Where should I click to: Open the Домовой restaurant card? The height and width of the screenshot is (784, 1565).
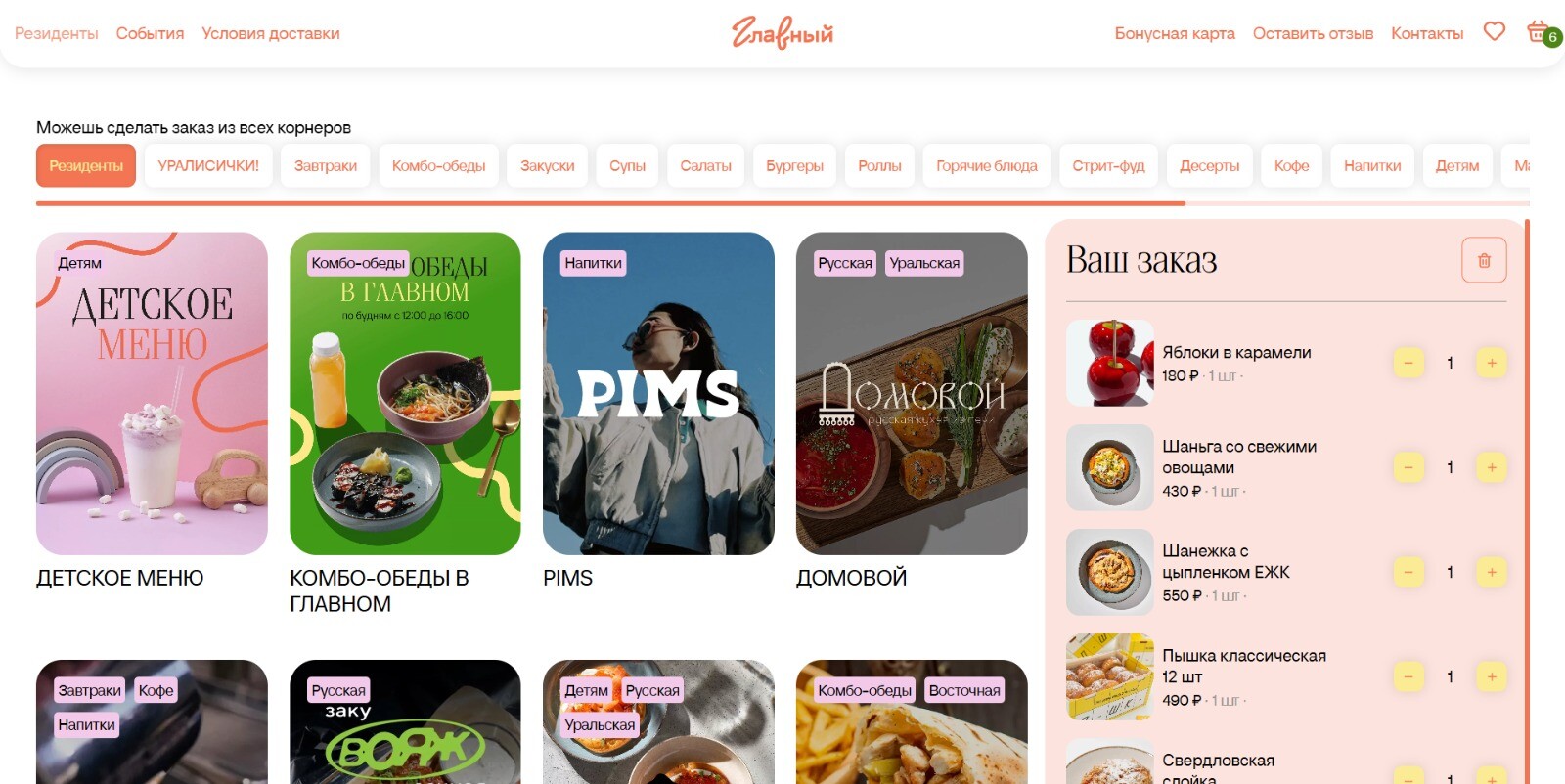[912, 393]
